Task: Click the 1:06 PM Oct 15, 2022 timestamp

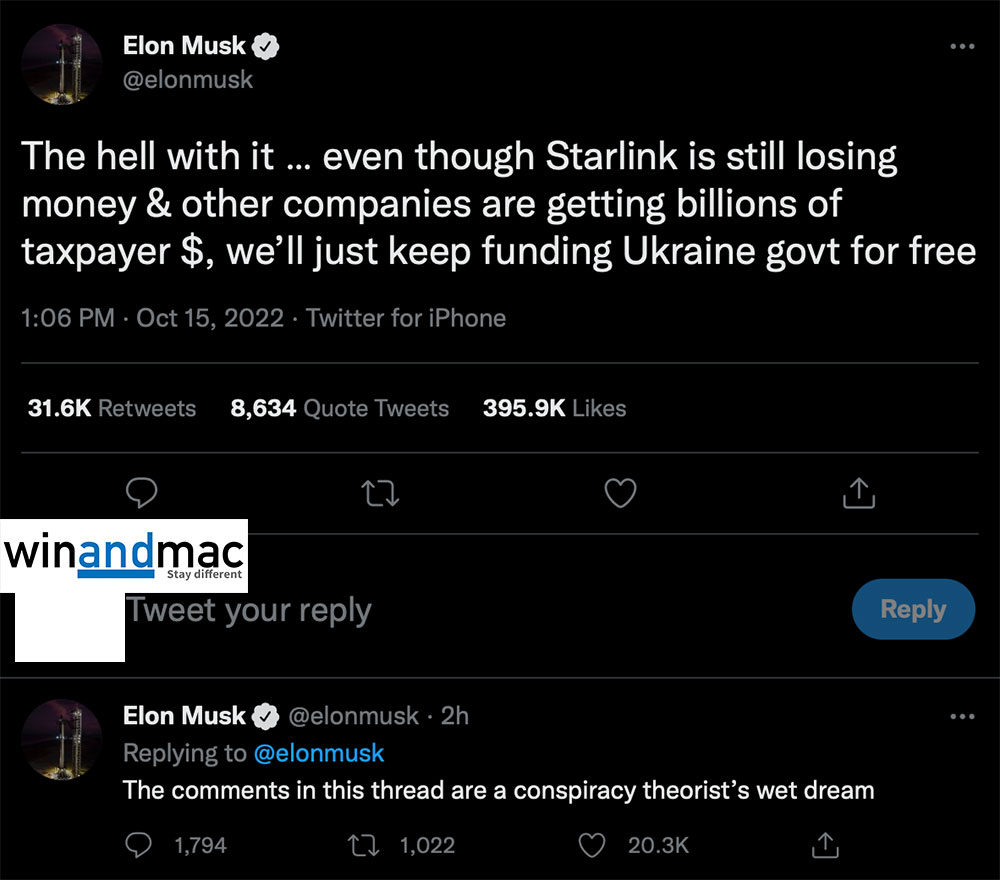Action: click(x=154, y=318)
